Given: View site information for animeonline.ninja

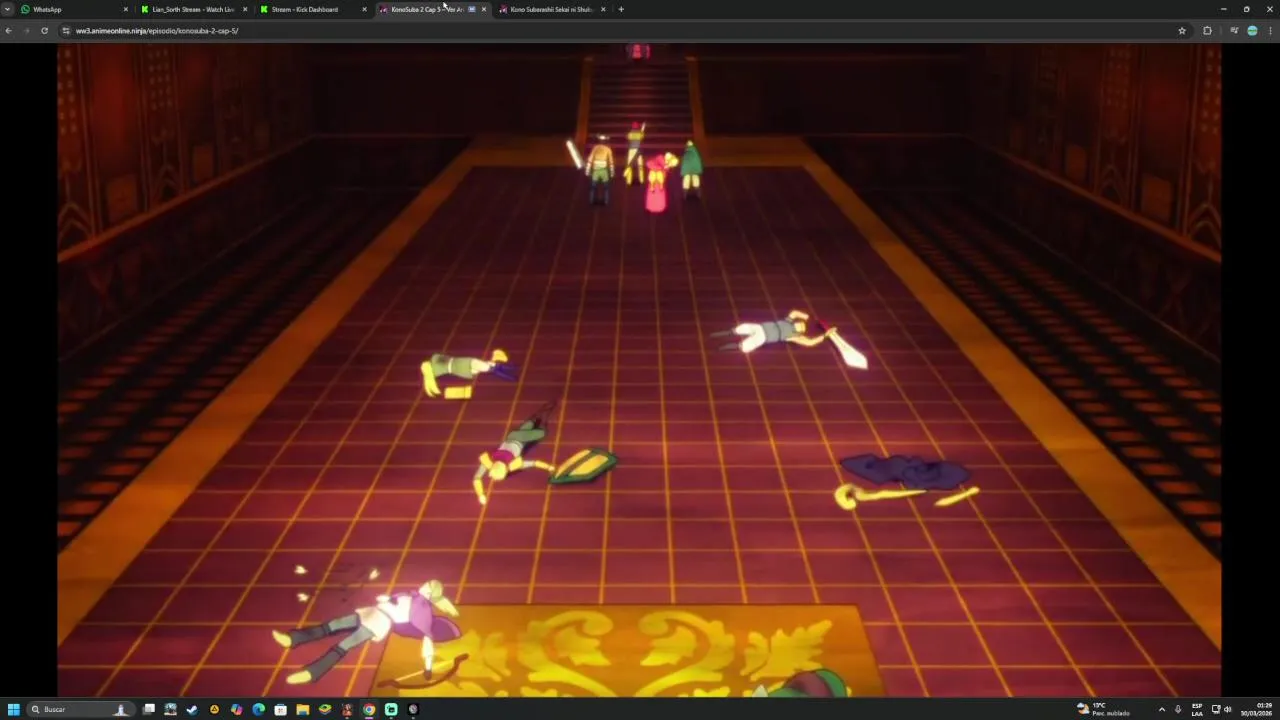Looking at the screenshot, I should point(66,31).
